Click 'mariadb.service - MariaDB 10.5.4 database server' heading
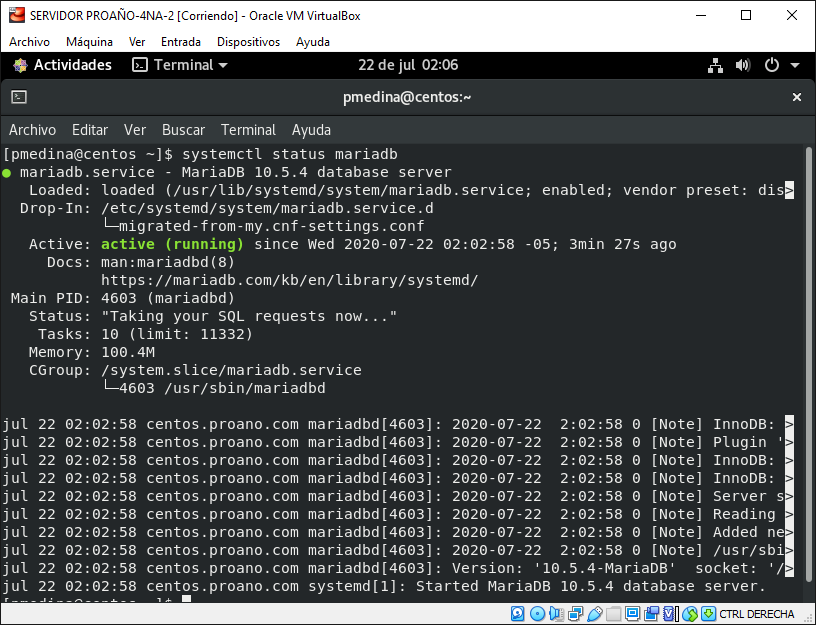 pos(236,172)
